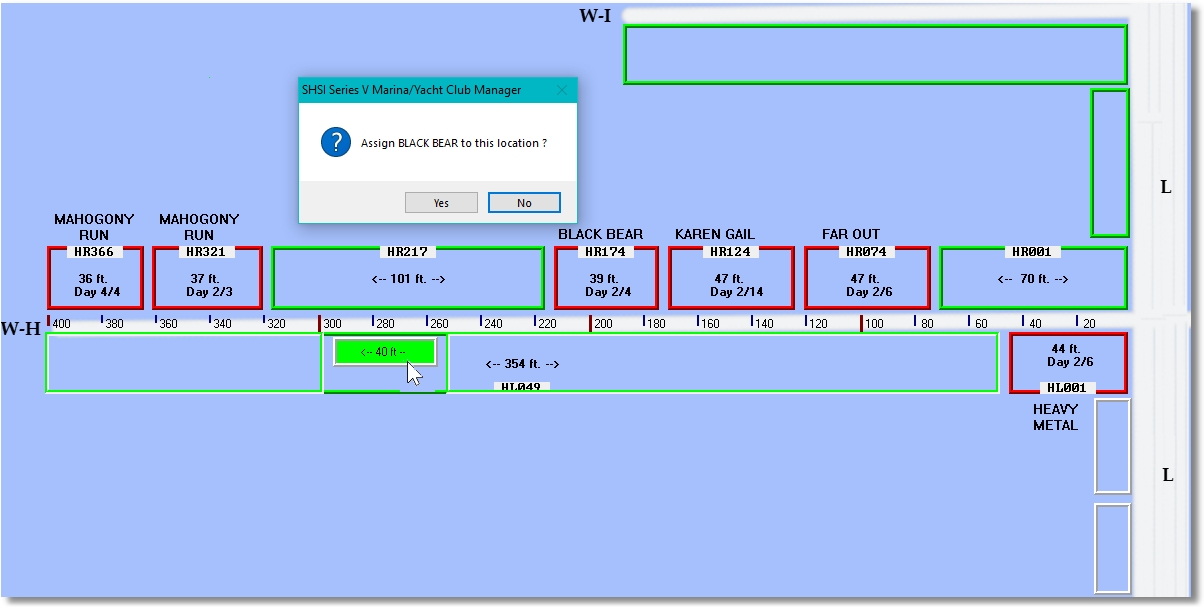Image resolution: width=1204 pixels, height=610 pixels.
Task: Select BLACK BEAR's slip HR174
Action: pos(605,278)
